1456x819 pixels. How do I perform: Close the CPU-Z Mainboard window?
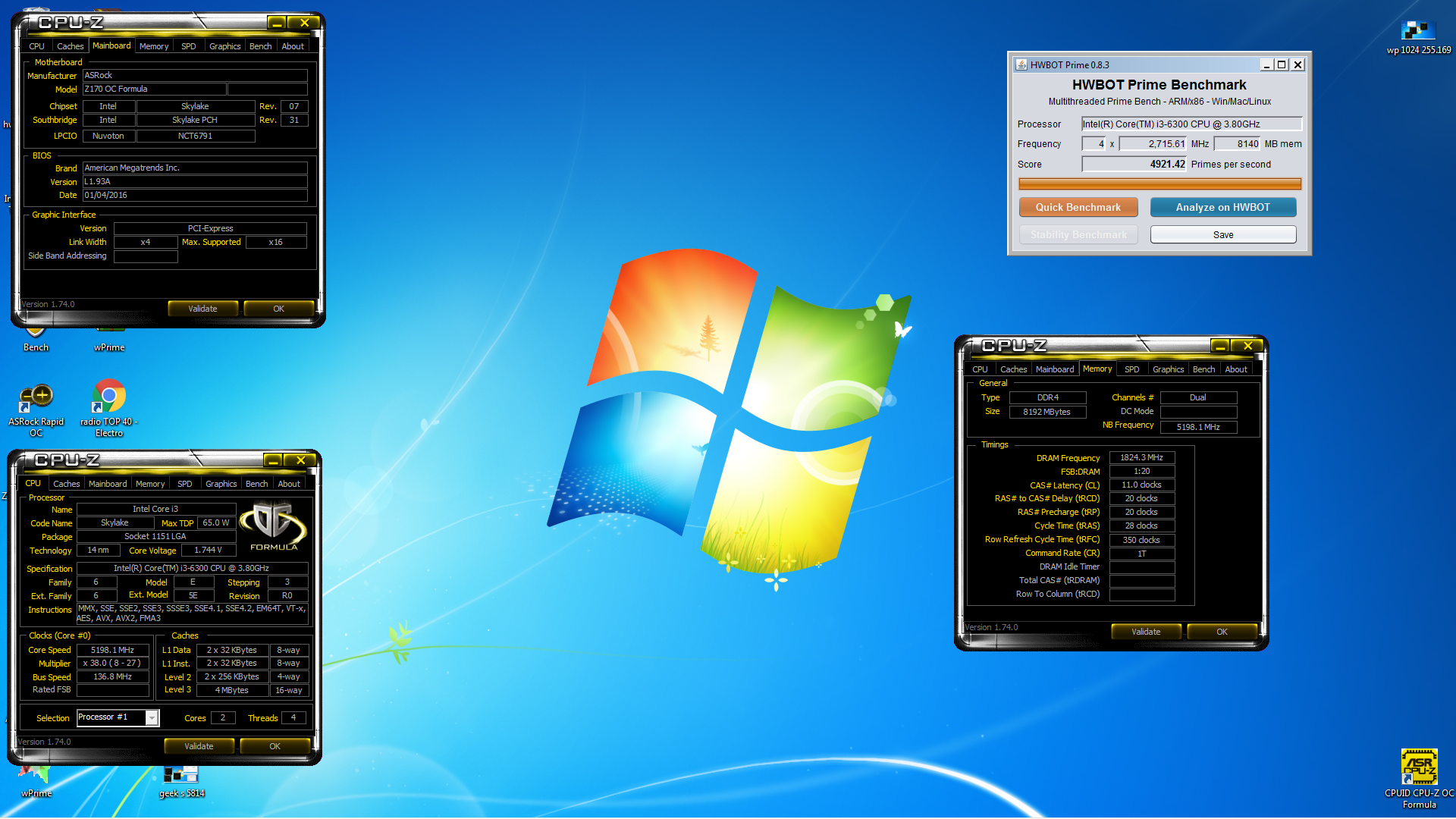[x=304, y=23]
